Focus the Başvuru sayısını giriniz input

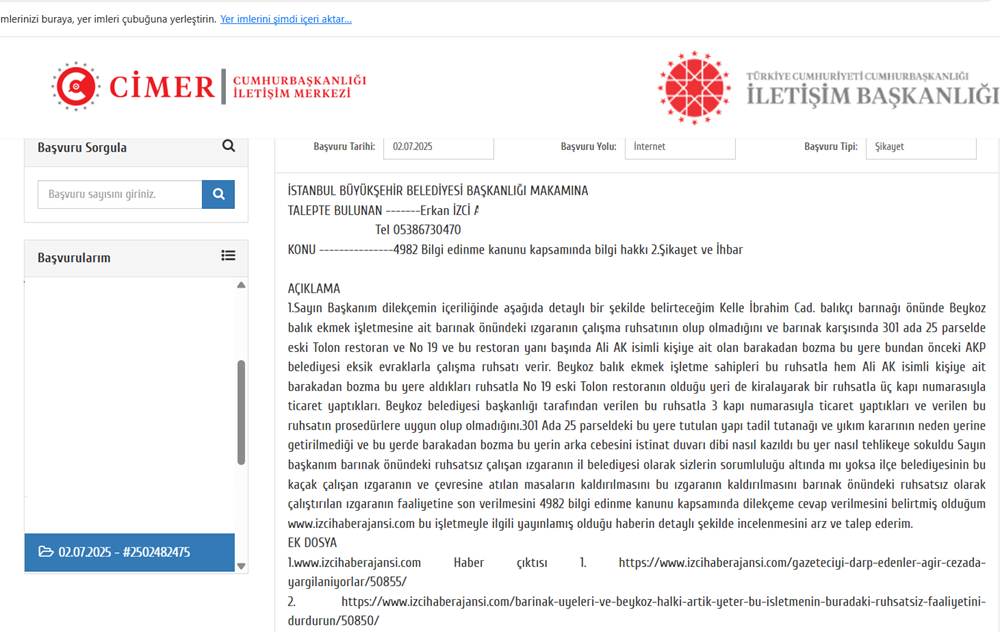pos(119,194)
